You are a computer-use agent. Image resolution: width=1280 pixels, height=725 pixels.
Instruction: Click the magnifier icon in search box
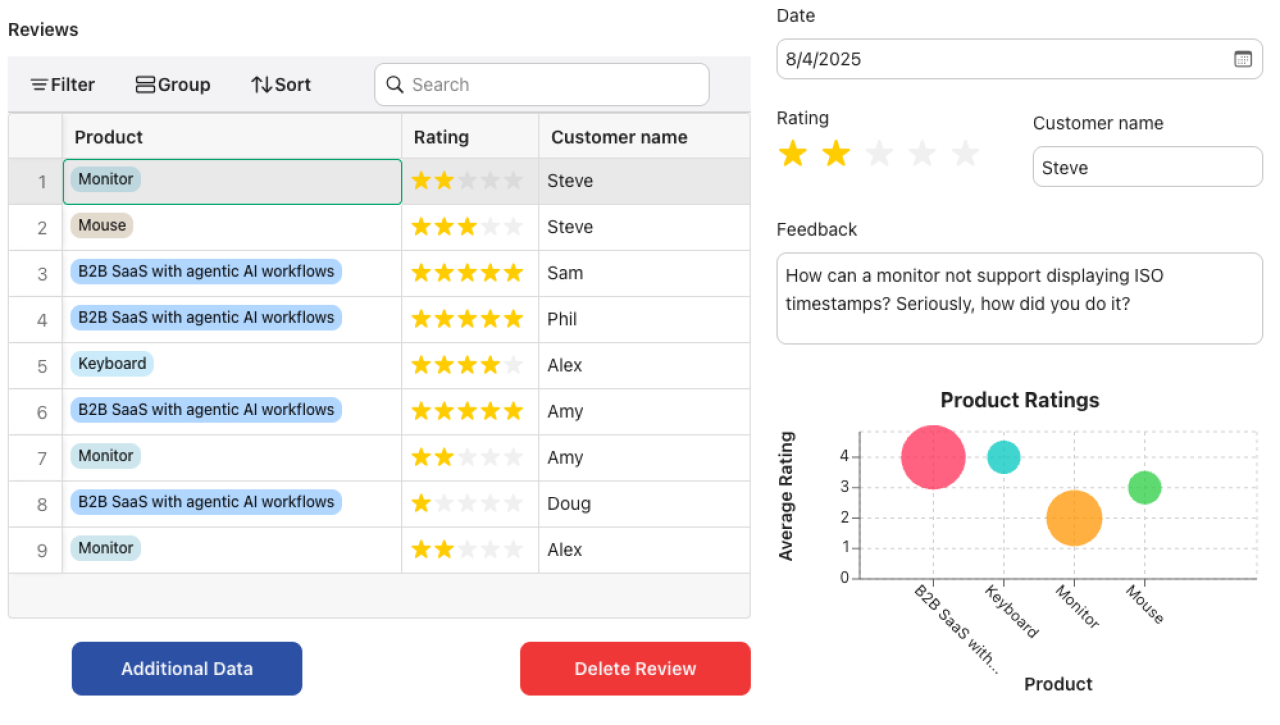click(x=395, y=85)
